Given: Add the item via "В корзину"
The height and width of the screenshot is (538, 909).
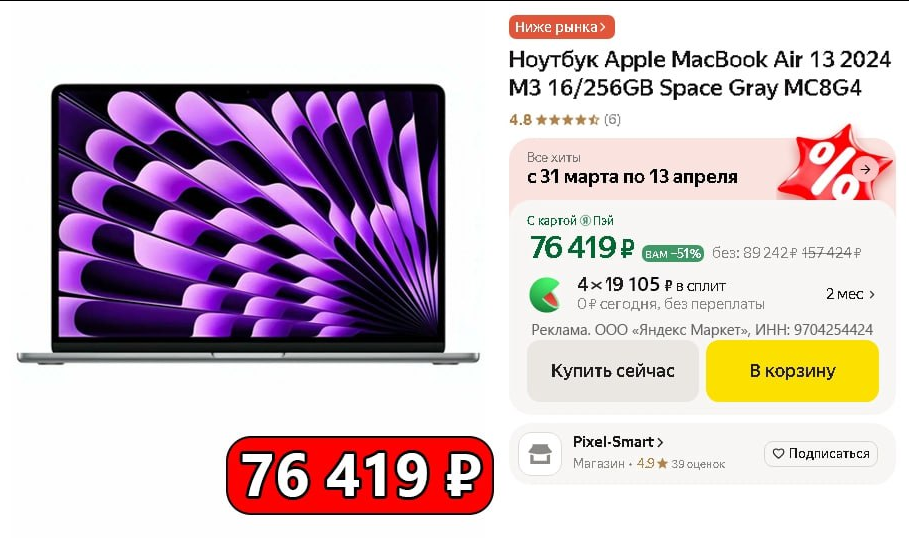Looking at the screenshot, I should coord(792,371).
